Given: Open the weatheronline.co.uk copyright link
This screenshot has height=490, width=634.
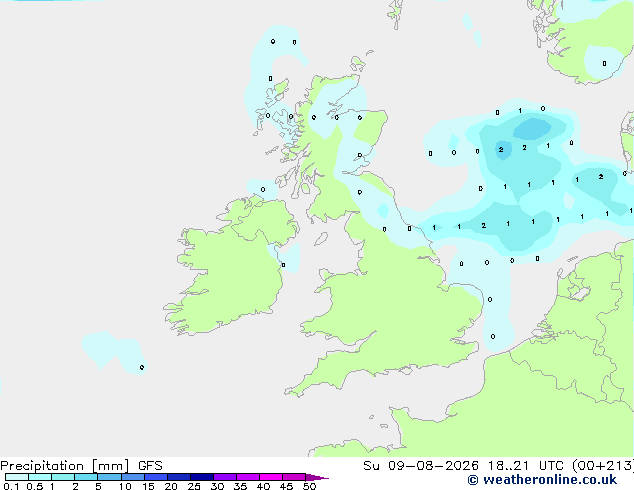Looking at the screenshot, I should pos(542,480).
